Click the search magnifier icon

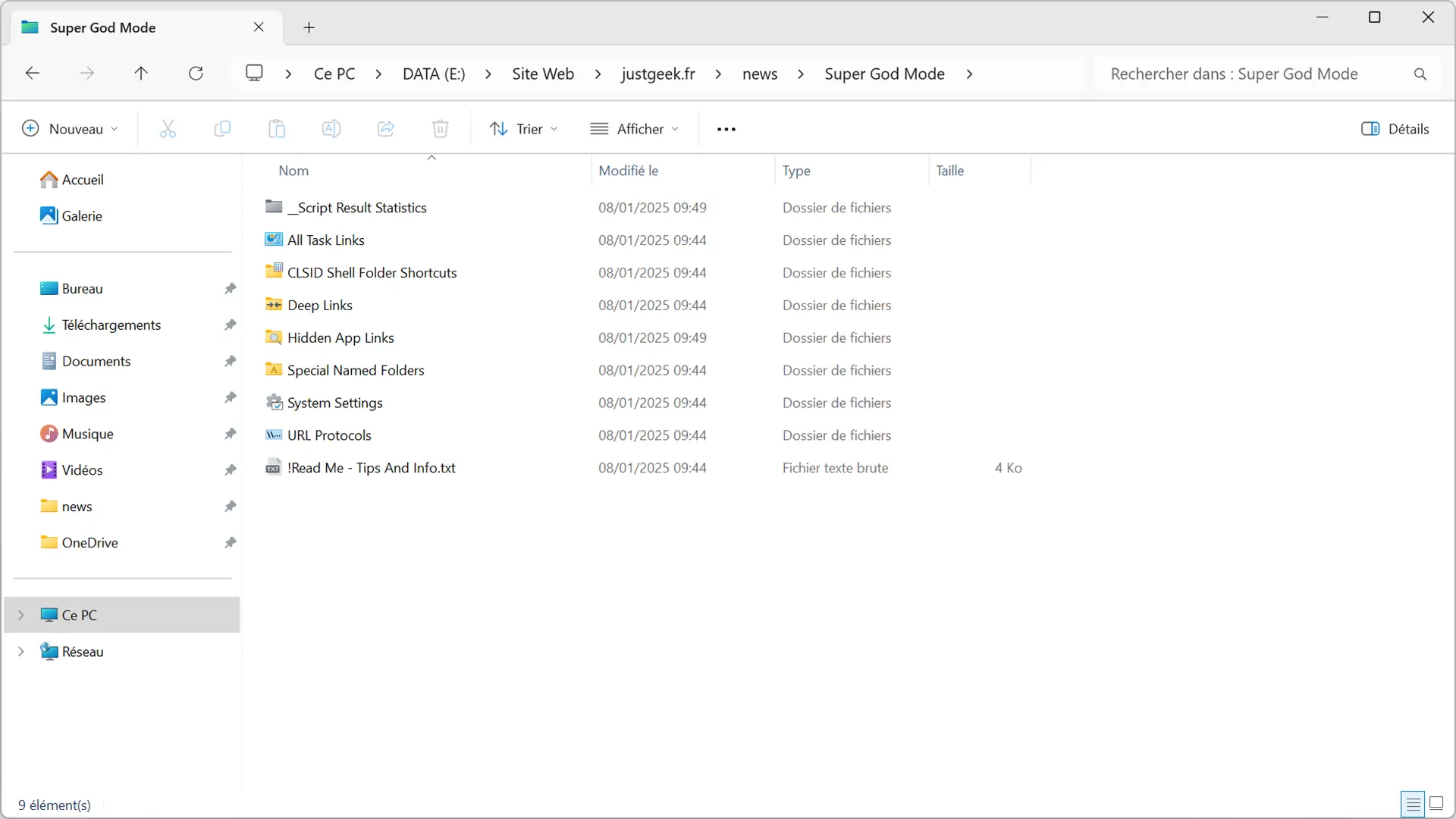point(1420,74)
